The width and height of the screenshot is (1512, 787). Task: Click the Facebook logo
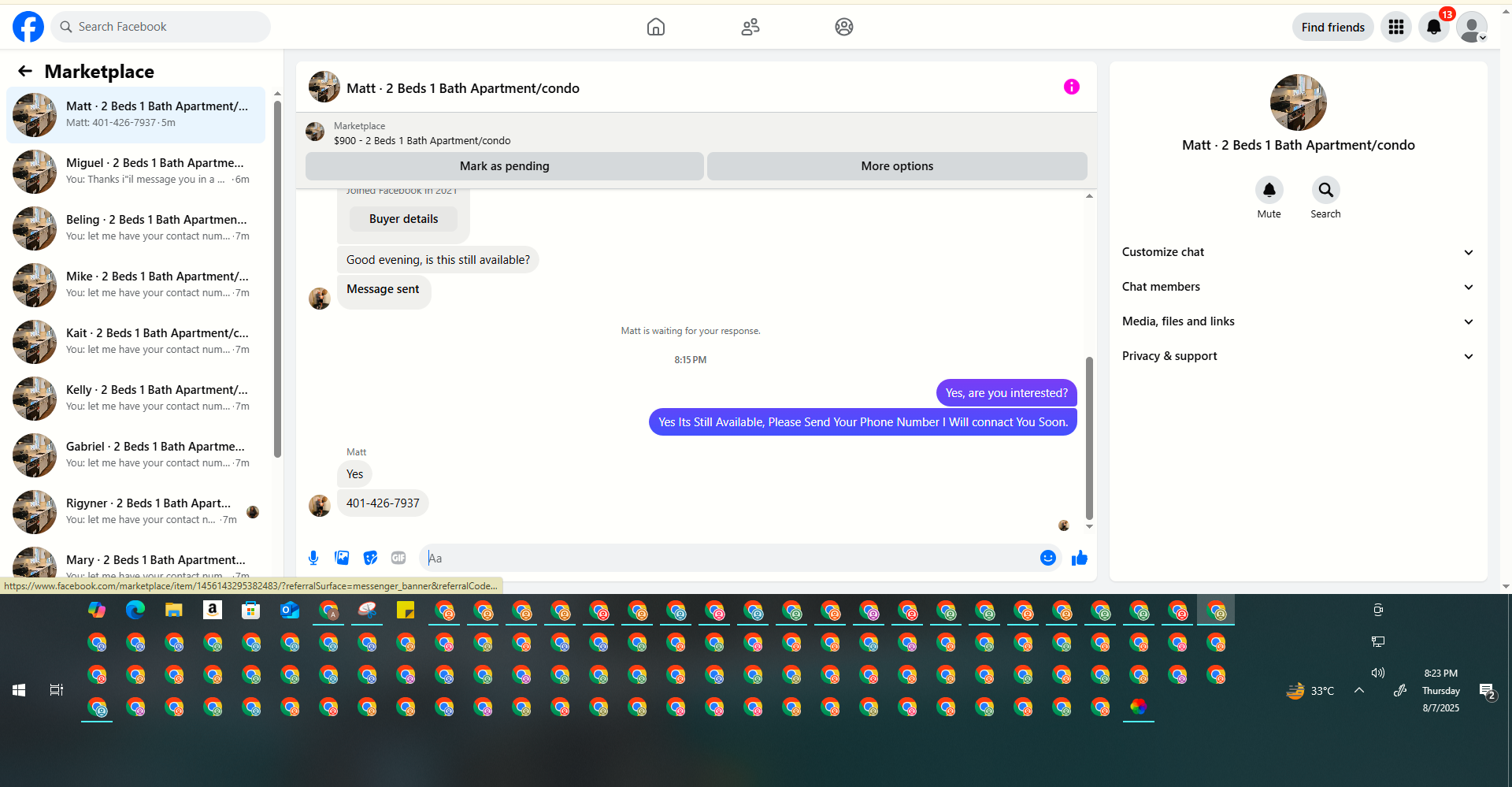click(x=28, y=27)
